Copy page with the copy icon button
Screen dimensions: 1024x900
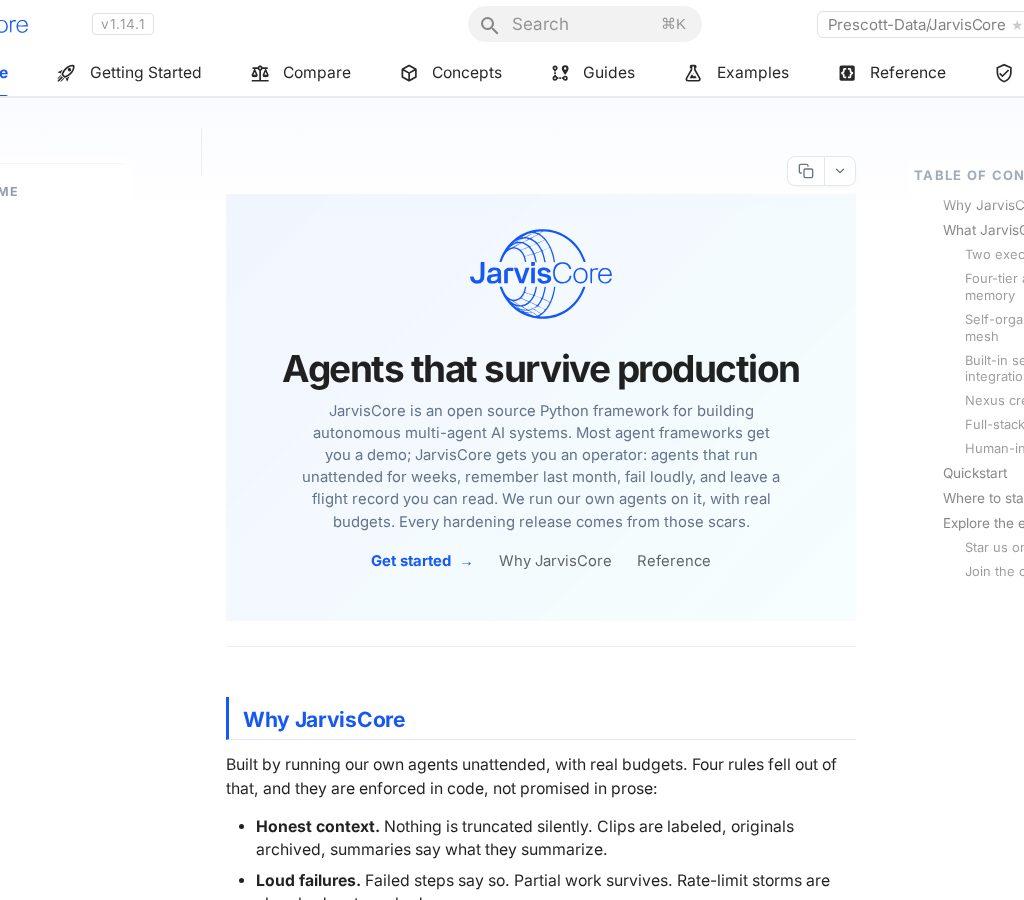806,171
